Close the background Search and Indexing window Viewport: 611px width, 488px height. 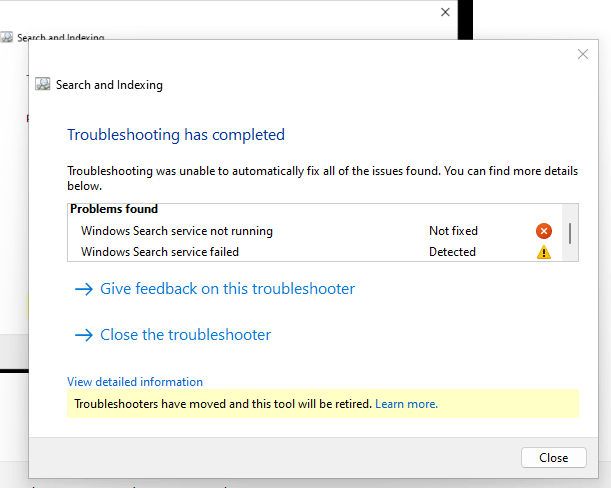(x=445, y=12)
